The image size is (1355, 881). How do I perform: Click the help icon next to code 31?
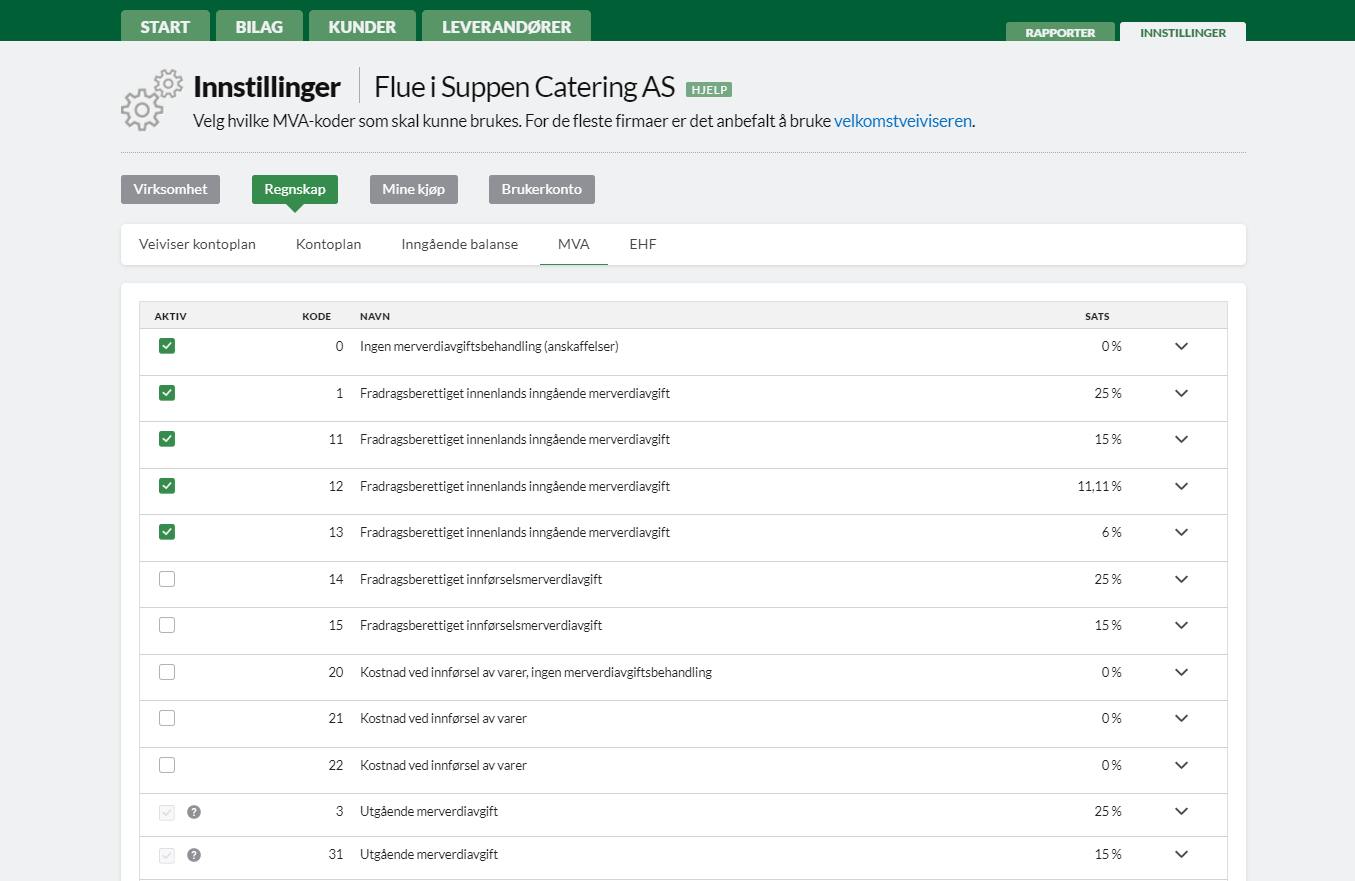[x=194, y=855]
